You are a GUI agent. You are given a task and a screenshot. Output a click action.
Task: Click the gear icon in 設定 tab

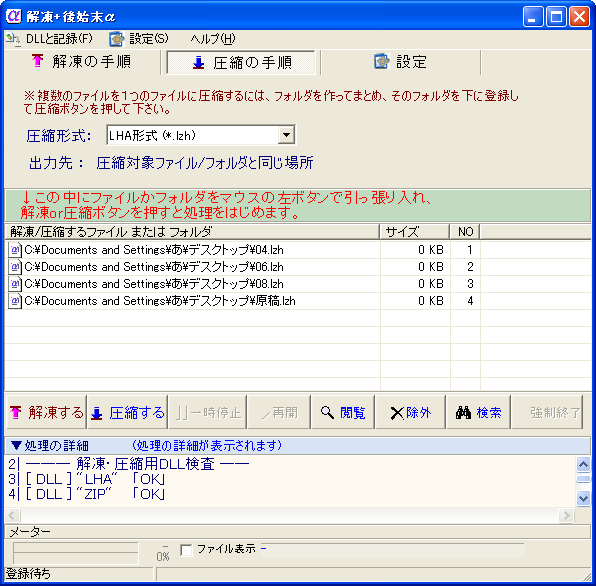(x=382, y=61)
